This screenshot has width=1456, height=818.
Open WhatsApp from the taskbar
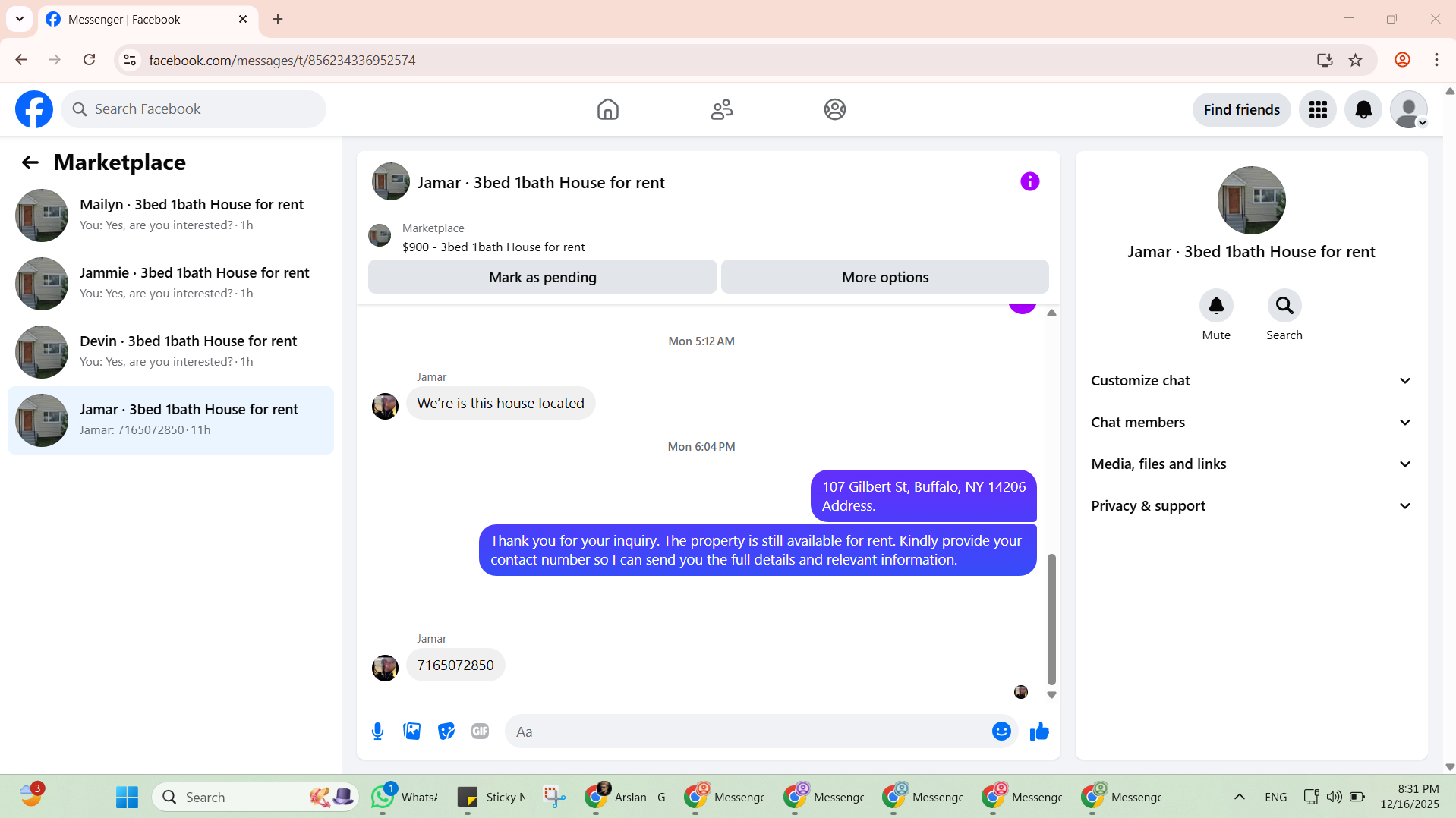click(405, 797)
